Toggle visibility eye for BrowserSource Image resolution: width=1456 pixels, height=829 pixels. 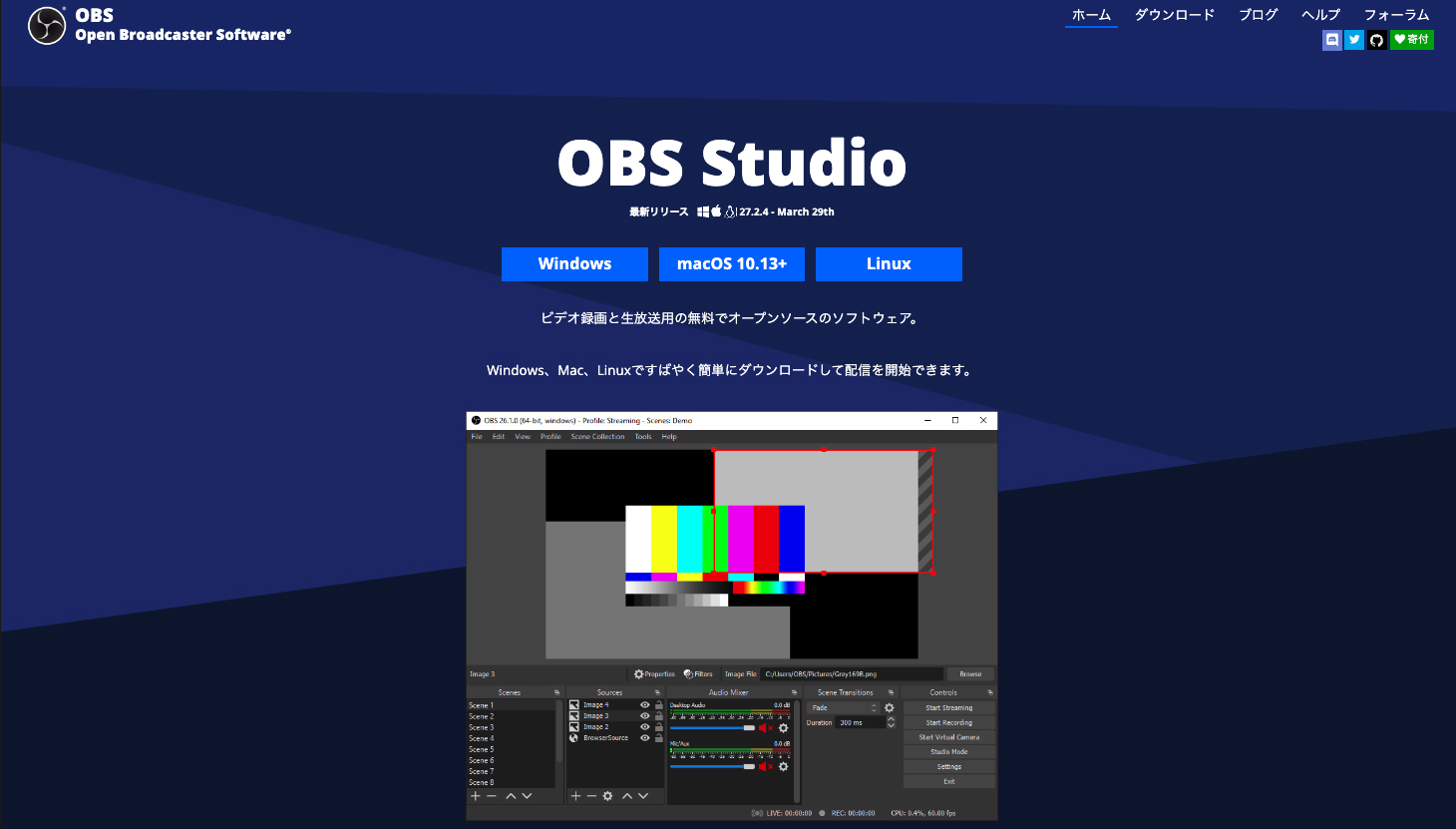645,738
